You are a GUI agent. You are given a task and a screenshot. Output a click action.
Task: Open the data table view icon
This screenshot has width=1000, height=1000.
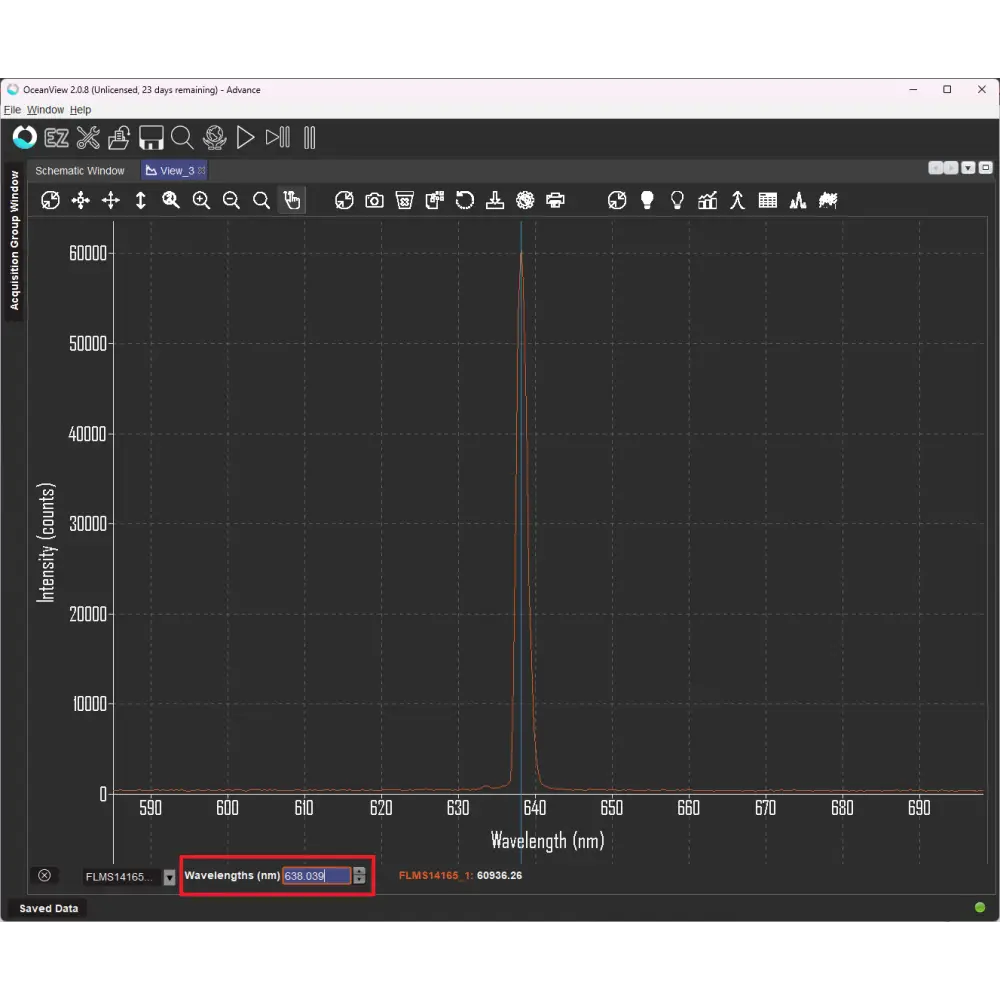[x=768, y=200]
